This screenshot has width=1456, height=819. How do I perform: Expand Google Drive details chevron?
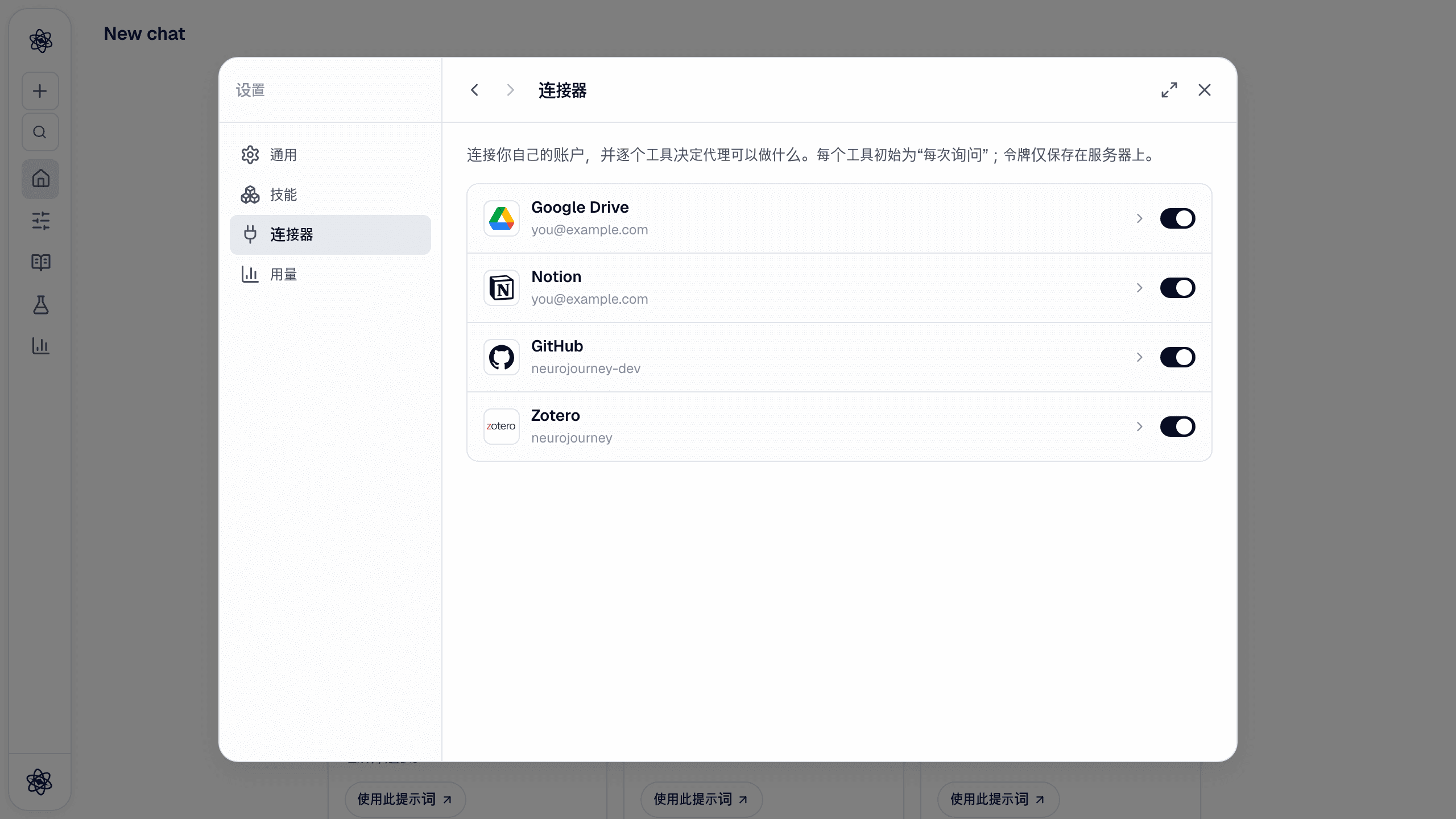(1139, 218)
